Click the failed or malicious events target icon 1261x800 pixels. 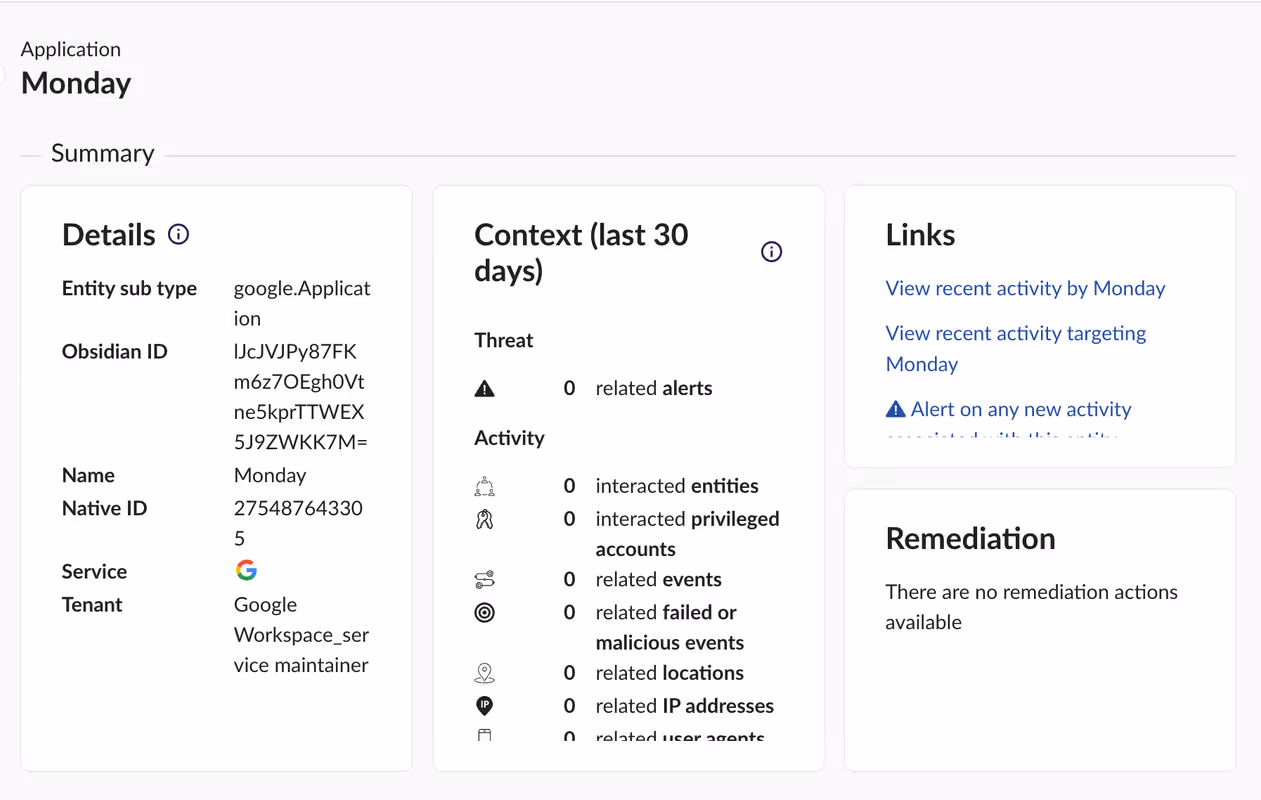coord(485,613)
